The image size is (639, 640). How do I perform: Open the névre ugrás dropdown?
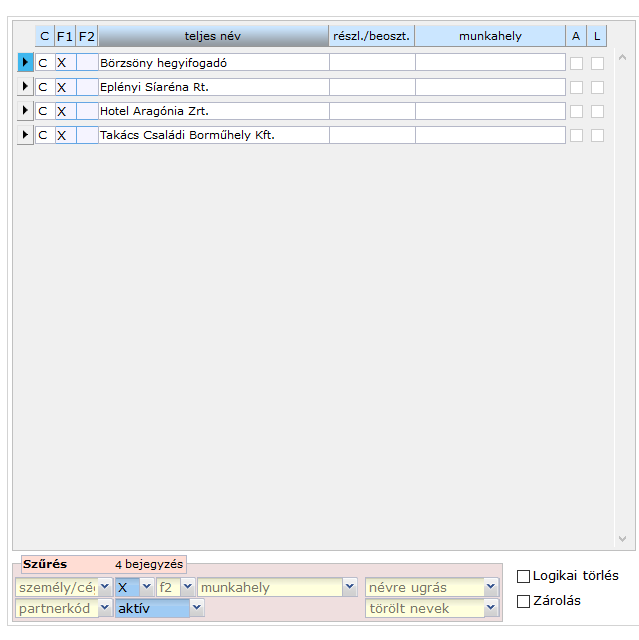coord(491,588)
